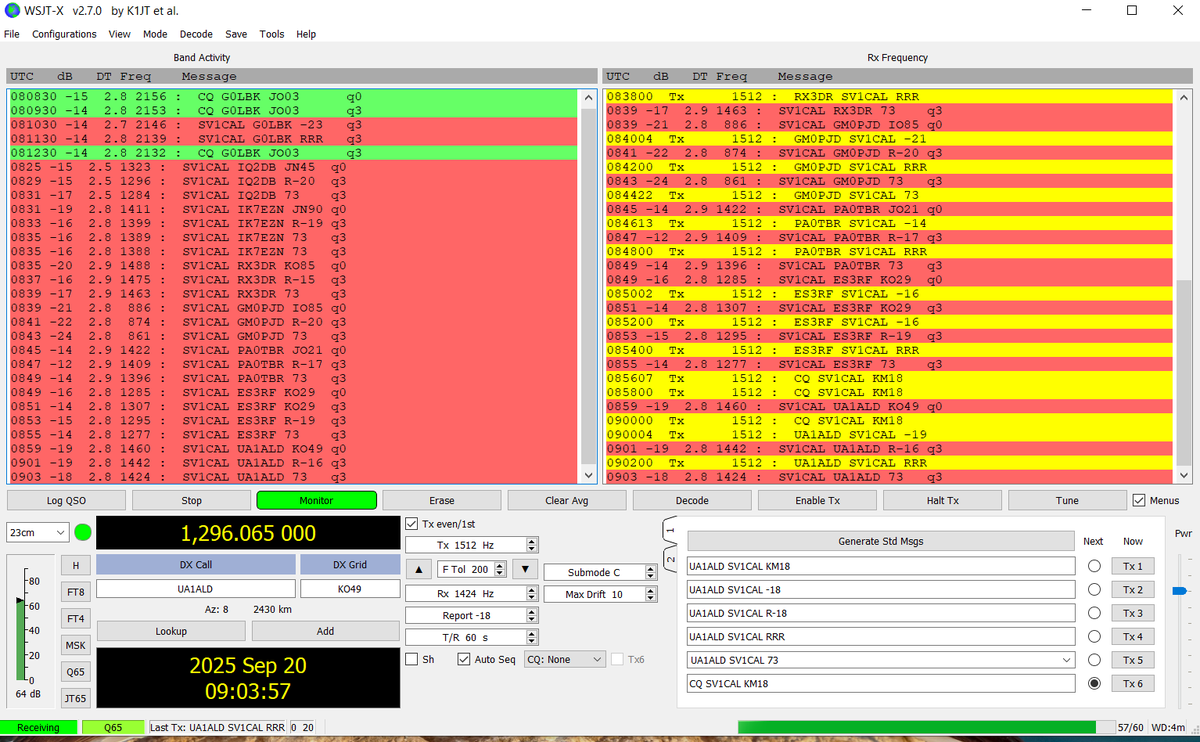Click the Halt Tx button
The image size is (1200, 742).
click(x=942, y=500)
